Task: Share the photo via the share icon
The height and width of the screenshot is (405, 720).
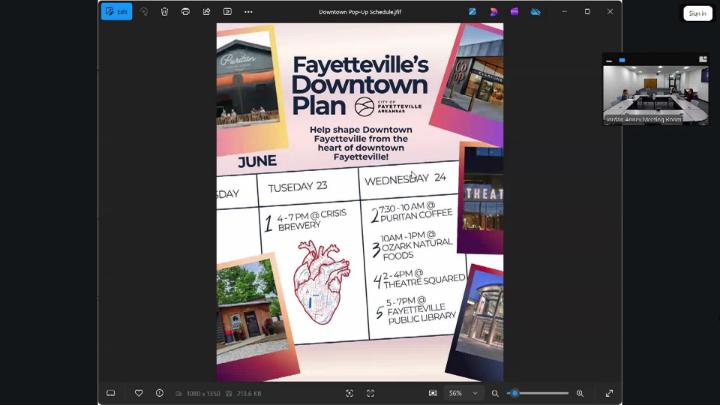Action: point(206,12)
